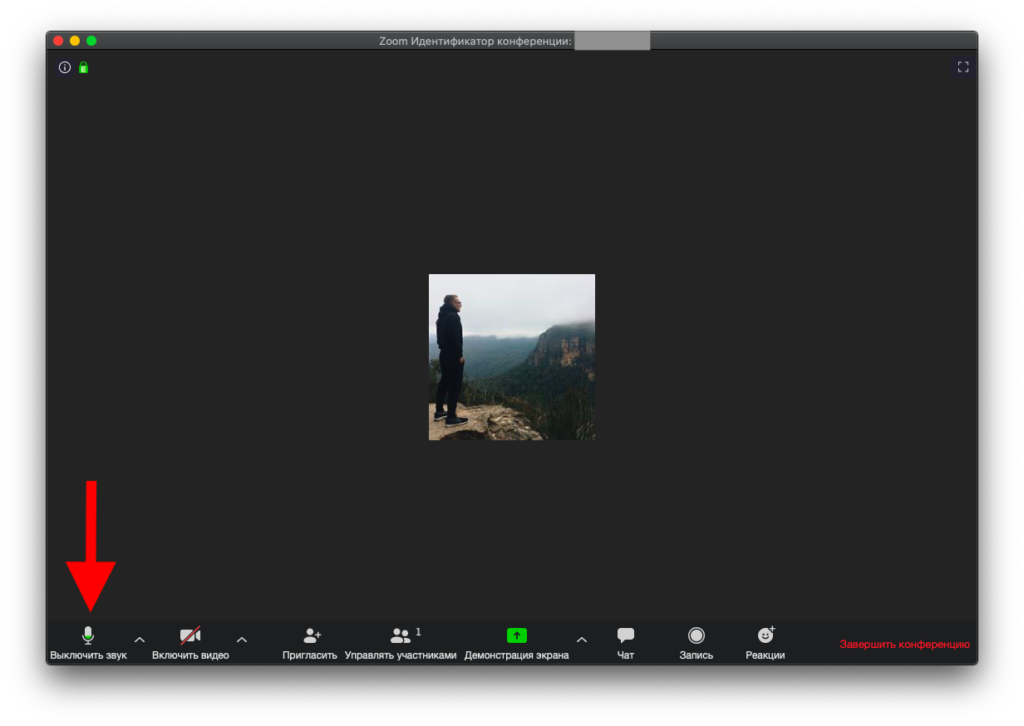Minimize the Zoom window with the yellow button

coord(75,41)
